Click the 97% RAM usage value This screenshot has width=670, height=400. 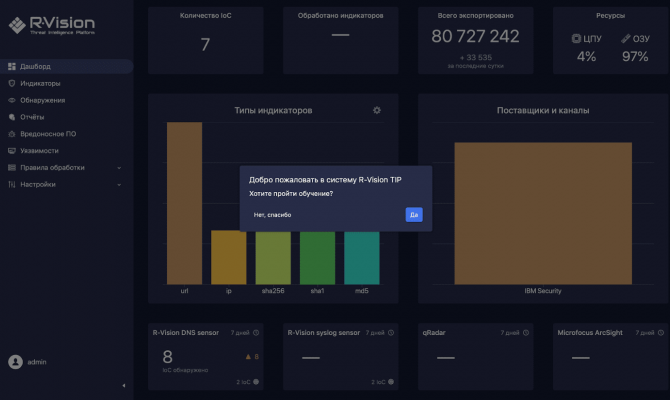pos(635,56)
